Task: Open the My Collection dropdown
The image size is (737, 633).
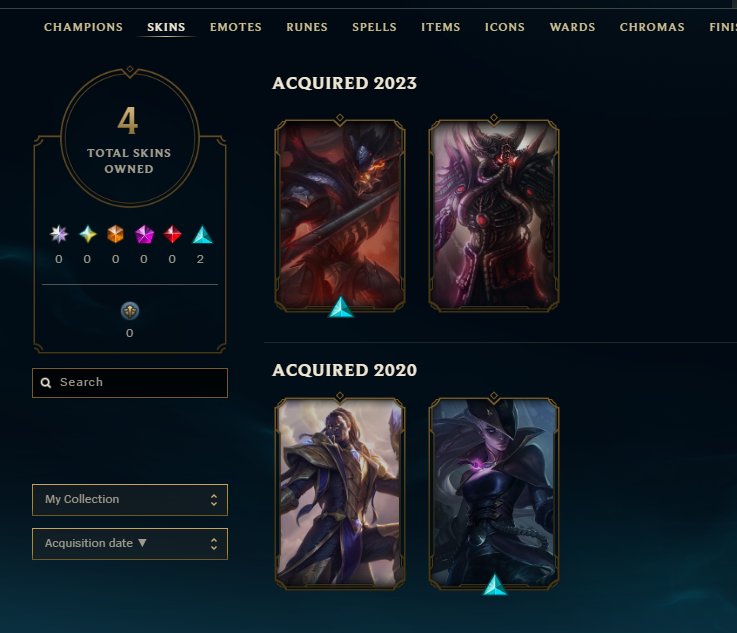Action: click(130, 500)
